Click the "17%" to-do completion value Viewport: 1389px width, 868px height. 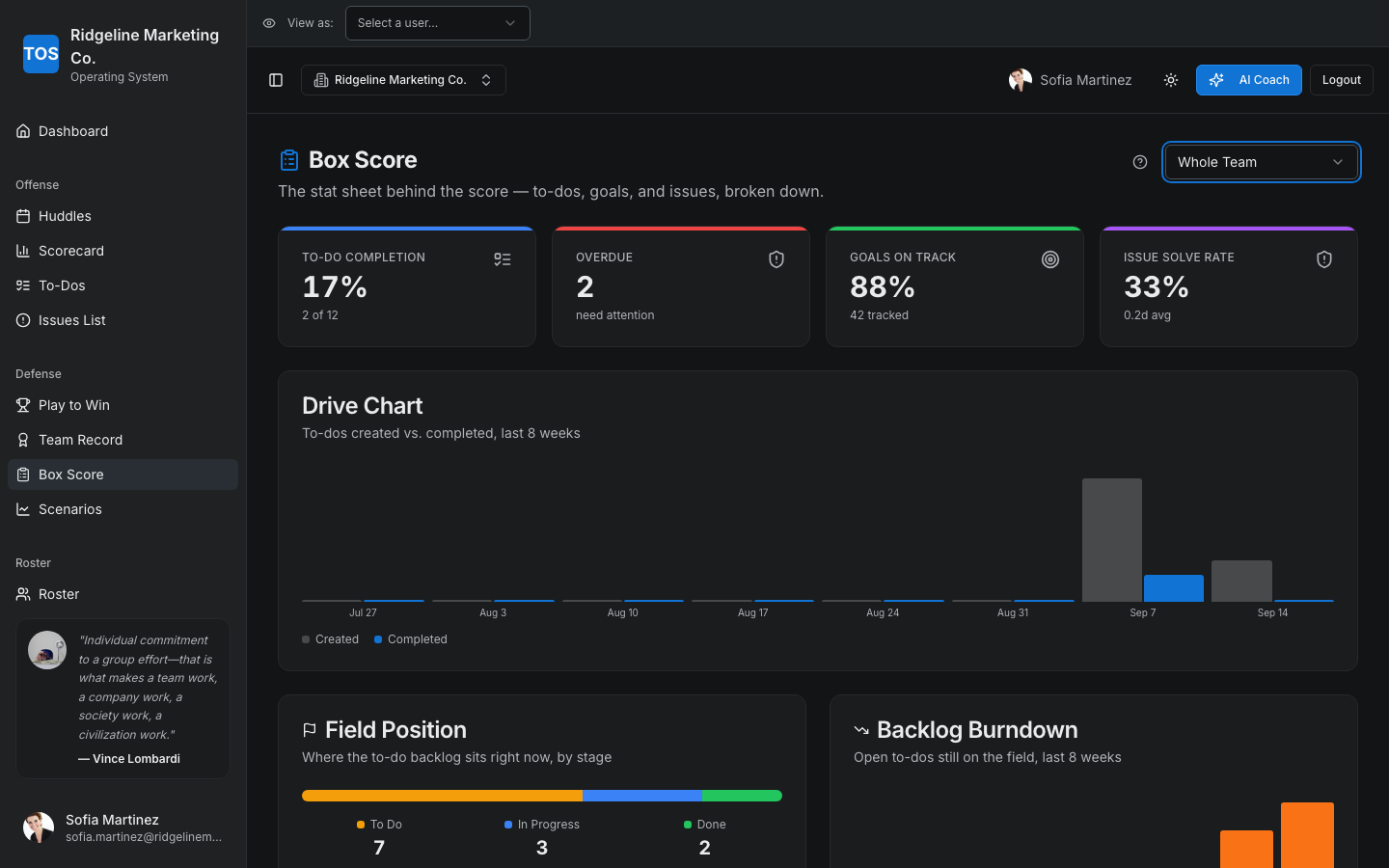(x=335, y=286)
